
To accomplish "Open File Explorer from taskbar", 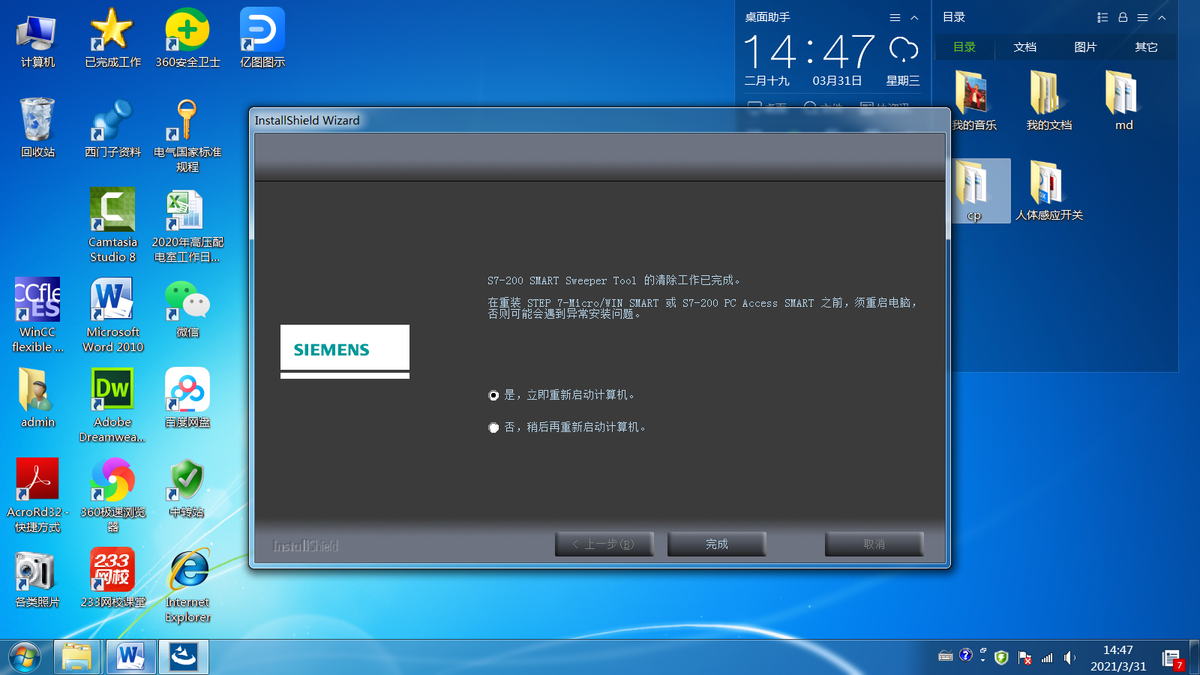I will [77, 657].
